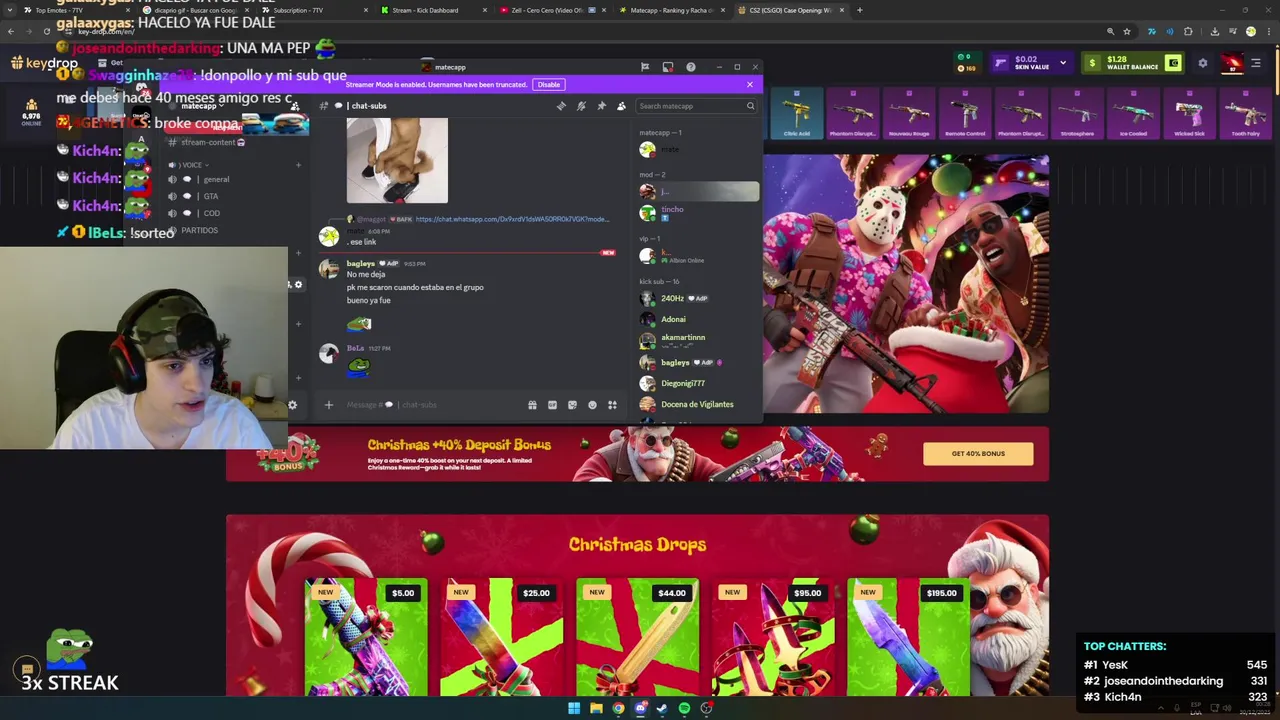This screenshot has width=1280, height=720.
Task: Click the browser zoom magnifier icon
Action: click(x=1110, y=31)
